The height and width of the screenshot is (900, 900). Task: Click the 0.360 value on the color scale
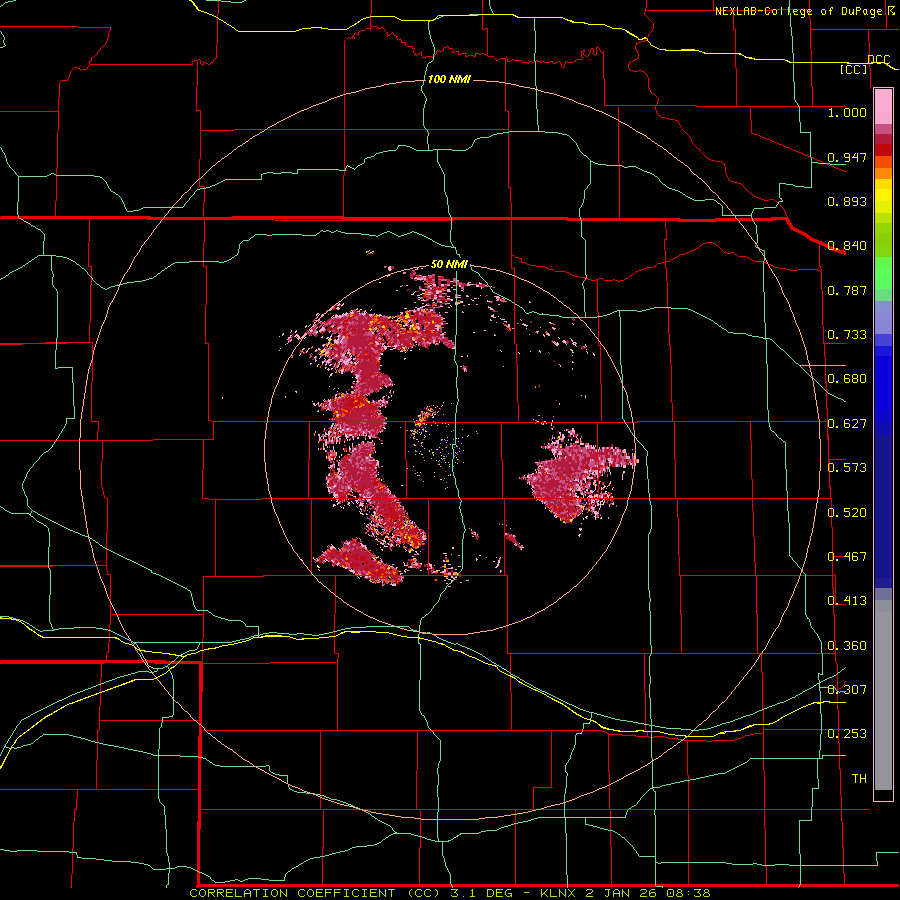(847, 645)
